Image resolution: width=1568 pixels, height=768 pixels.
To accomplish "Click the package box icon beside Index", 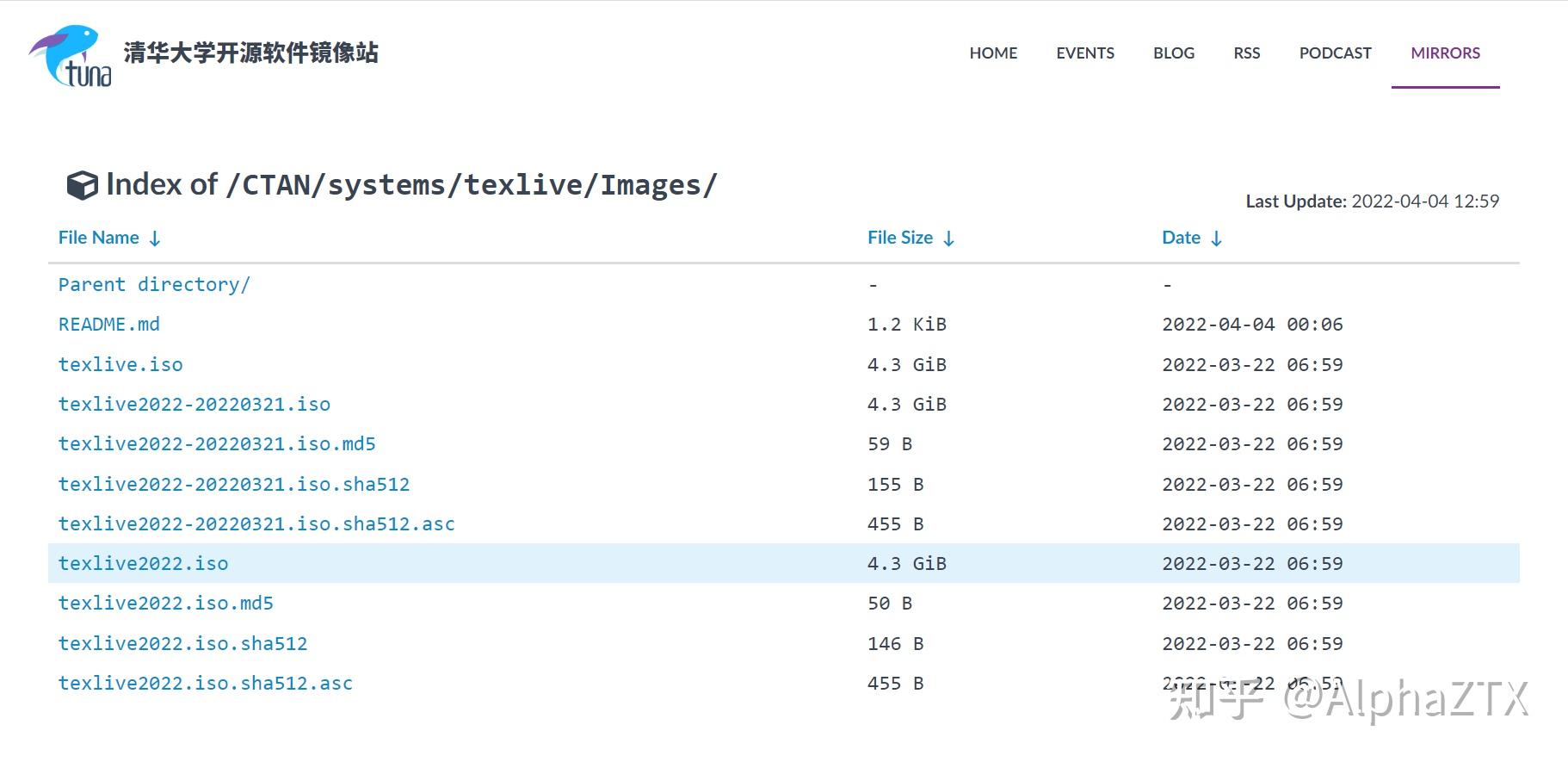I will click(82, 185).
